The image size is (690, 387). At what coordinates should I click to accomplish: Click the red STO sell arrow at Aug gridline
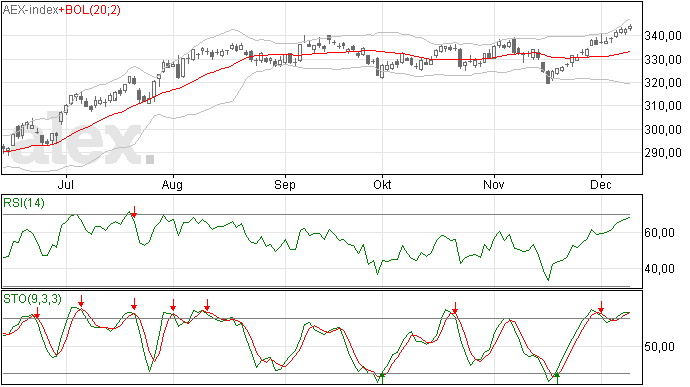pos(173,305)
